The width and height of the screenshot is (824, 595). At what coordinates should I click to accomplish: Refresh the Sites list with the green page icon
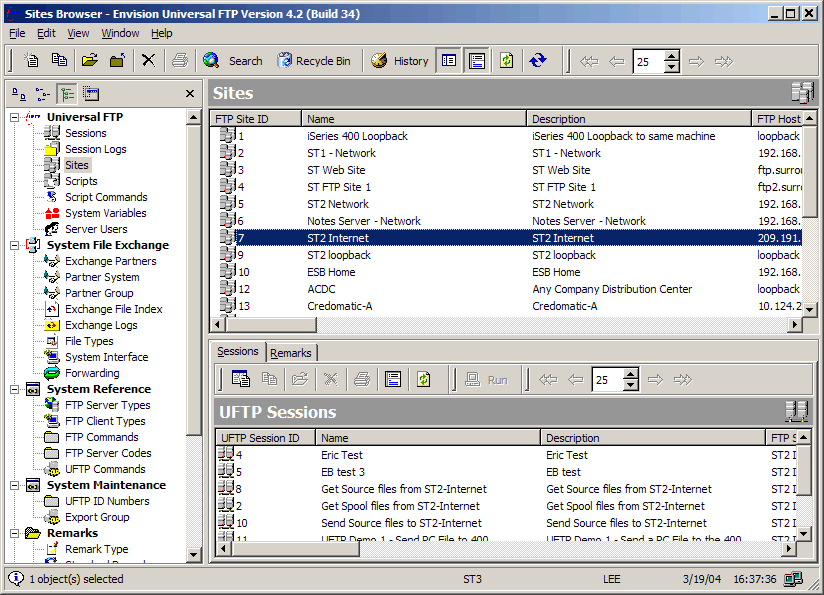507,61
